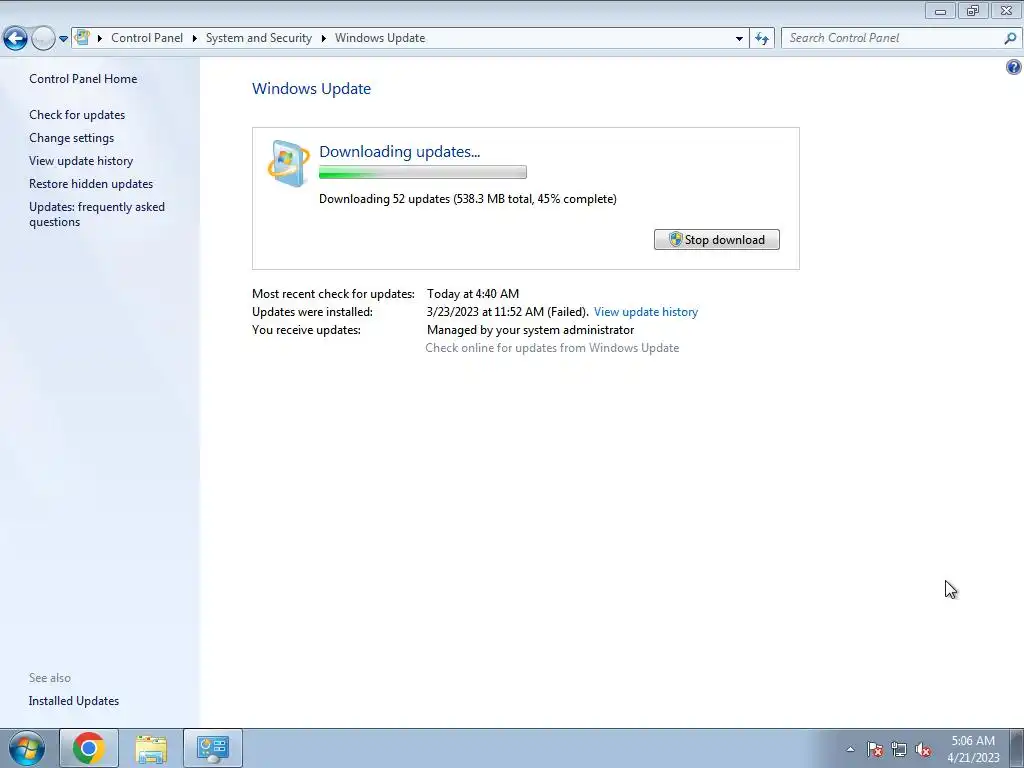Open the taskbar clock and date

[973, 749]
